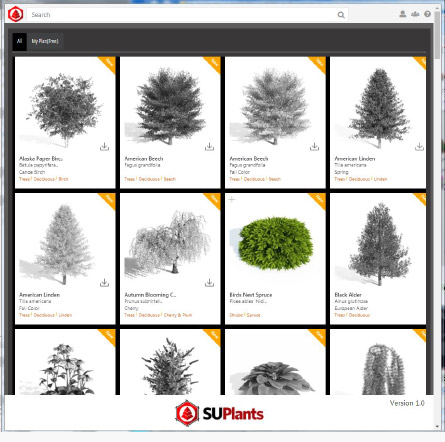Click the footer SUPlants logo
This screenshot has width=445, height=442.
[x=220, y=413]
